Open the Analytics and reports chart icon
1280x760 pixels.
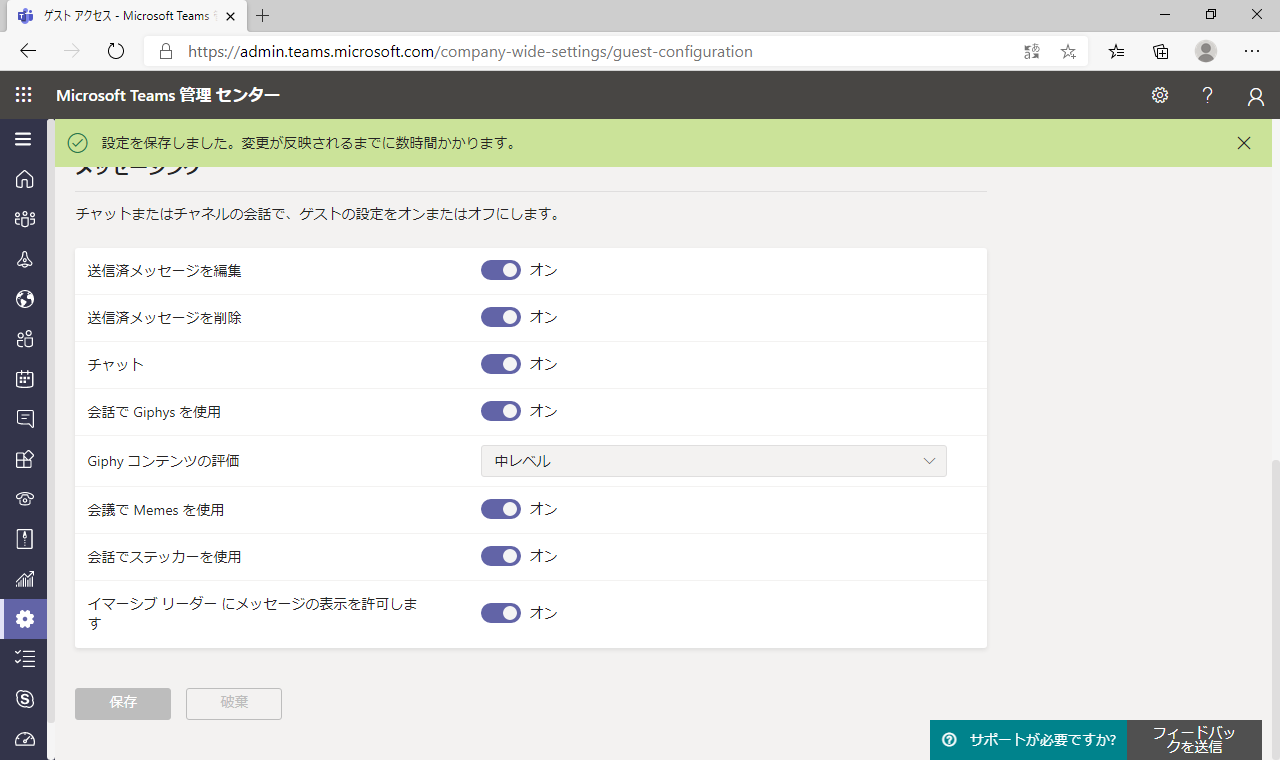(25, 579)
